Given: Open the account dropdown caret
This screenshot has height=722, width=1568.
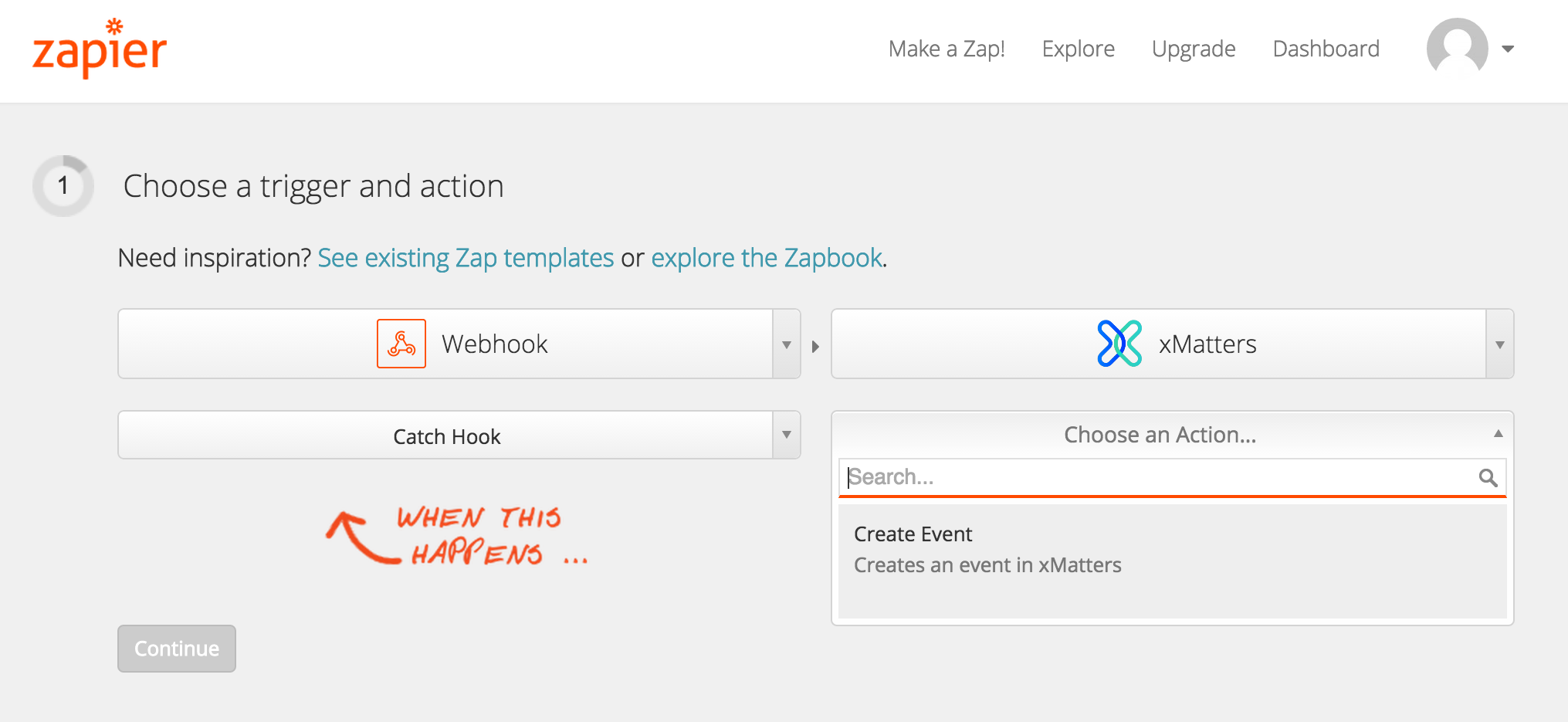Looking at the screenshot, I should (x=1508, y=49).
